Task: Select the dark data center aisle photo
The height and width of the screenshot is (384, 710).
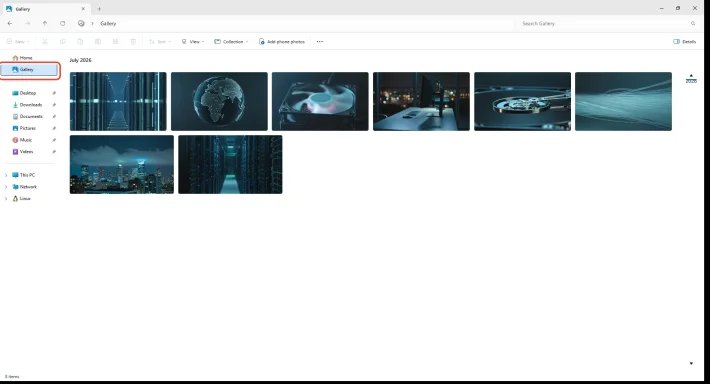Action: click(x=230, y=164)
